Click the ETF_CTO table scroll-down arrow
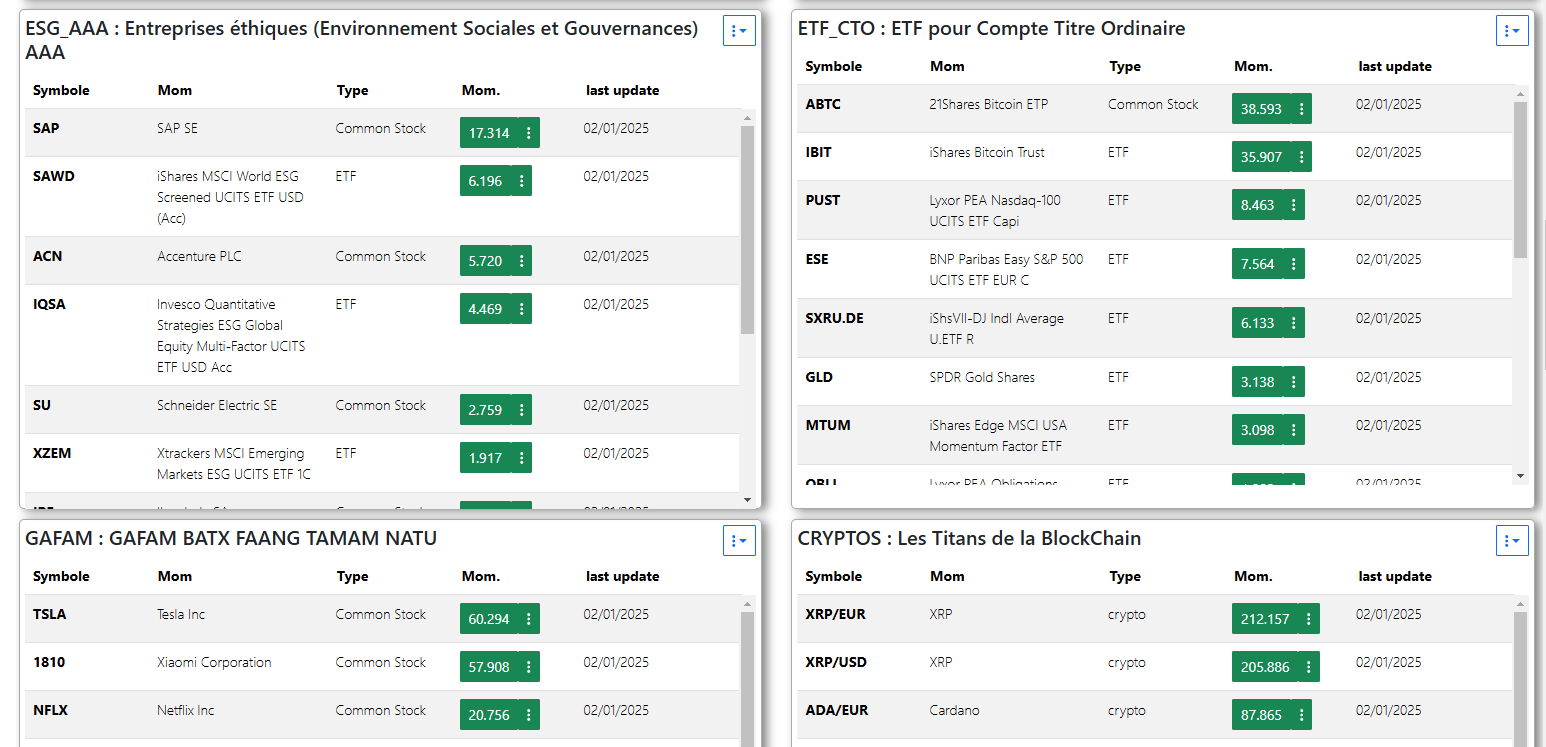The height and width of the screenshot is (747, 1546). click(x=1520, y=476)
